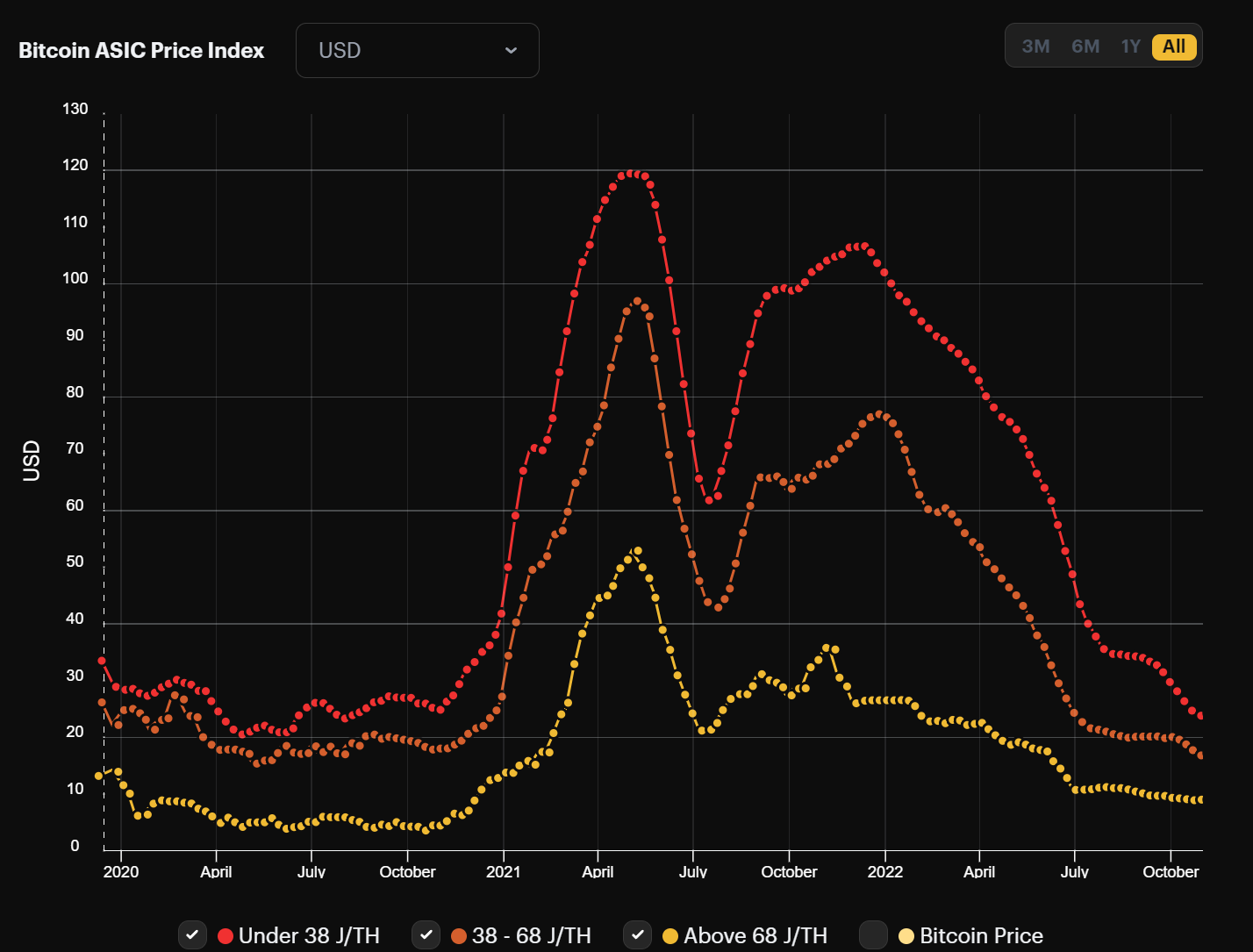
Task: Click the Bitcoin Price legend label
Action: pos(981,936)
